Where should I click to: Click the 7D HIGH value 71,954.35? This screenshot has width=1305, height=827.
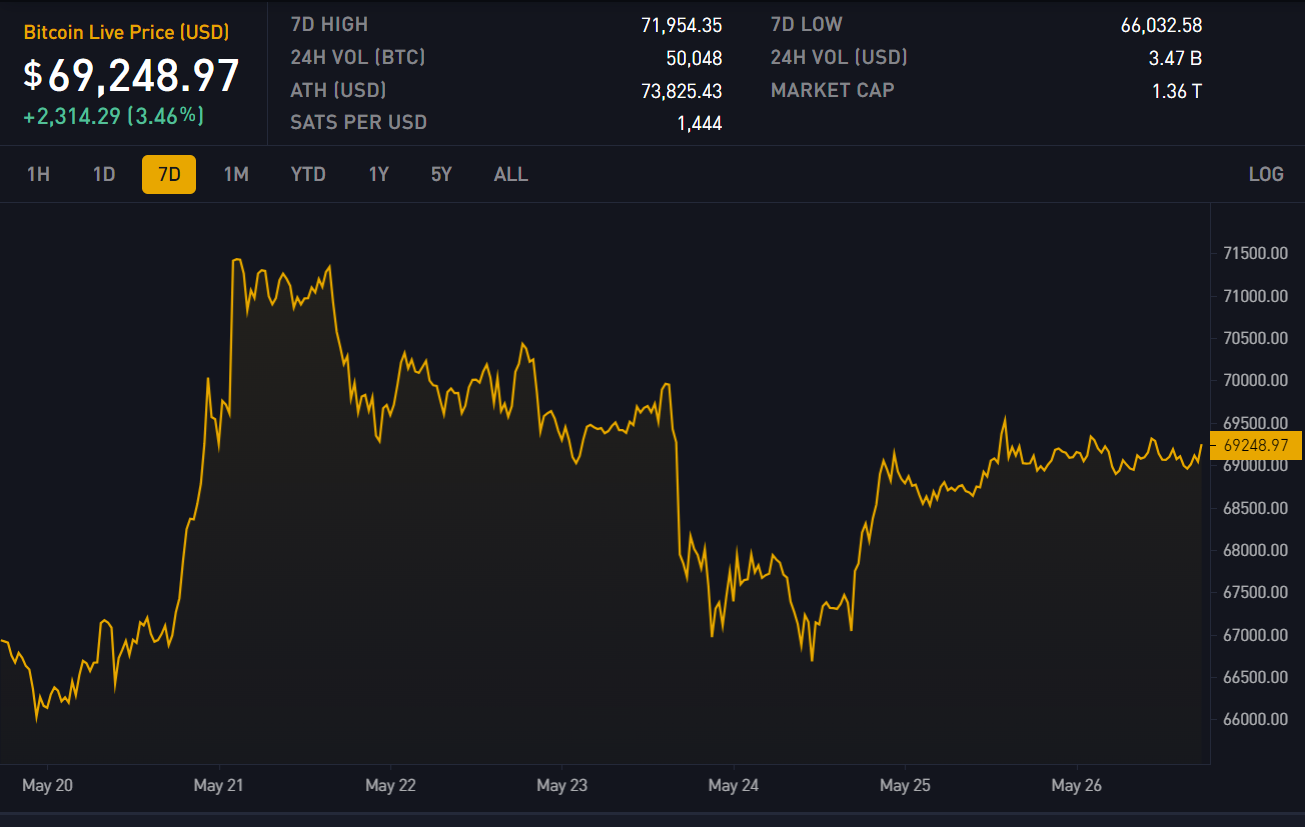tap(681, 25)
